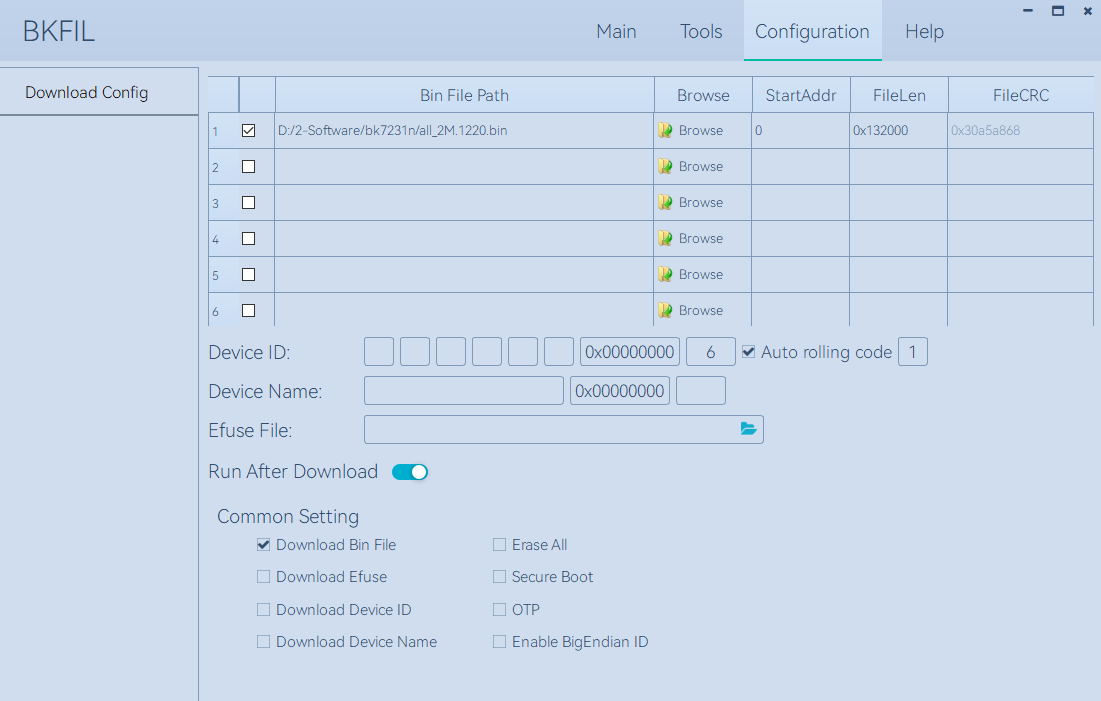Toggle Run After Download switch off
Viewport: 1101px width, 701px height.
click(410, 472)
